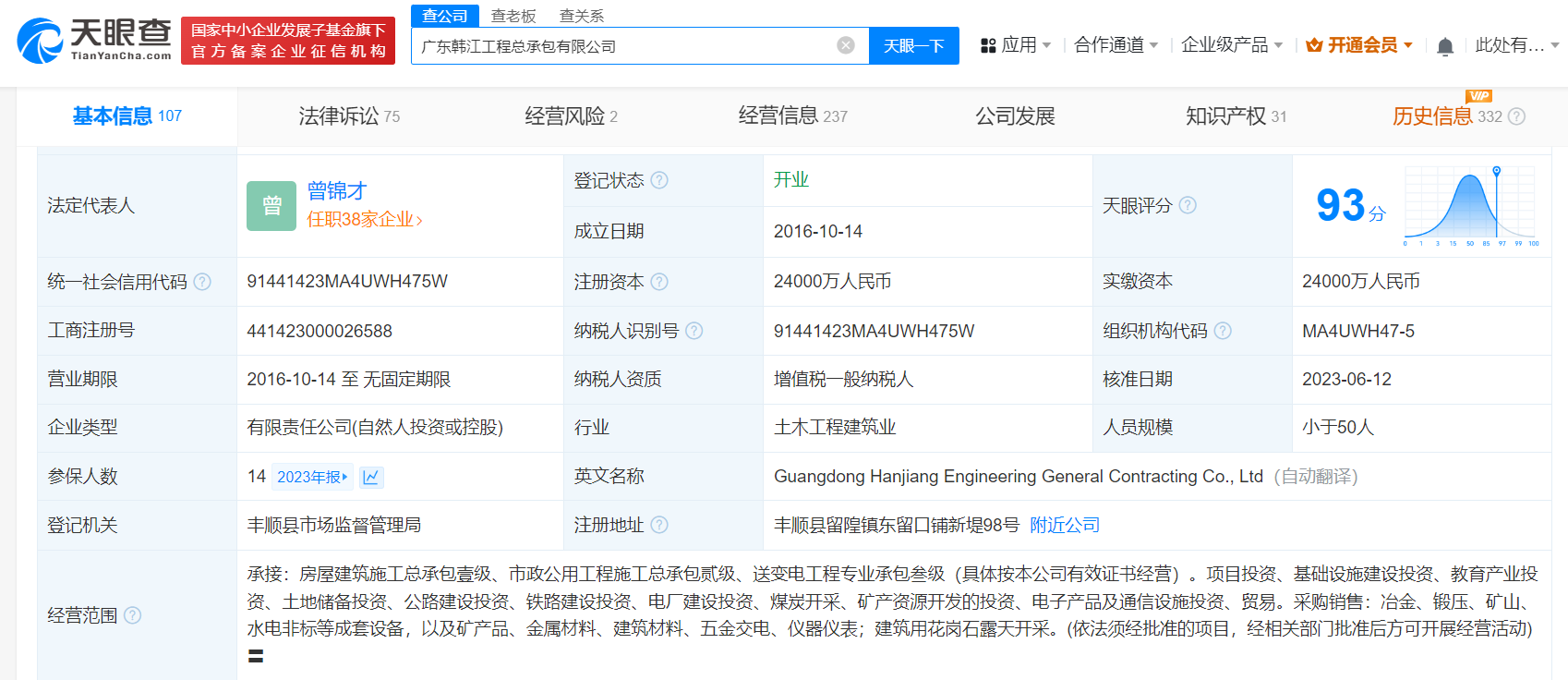Select registration number 441423000026588
Viewport: 1568px width, 680px height.
coord(320,331)
